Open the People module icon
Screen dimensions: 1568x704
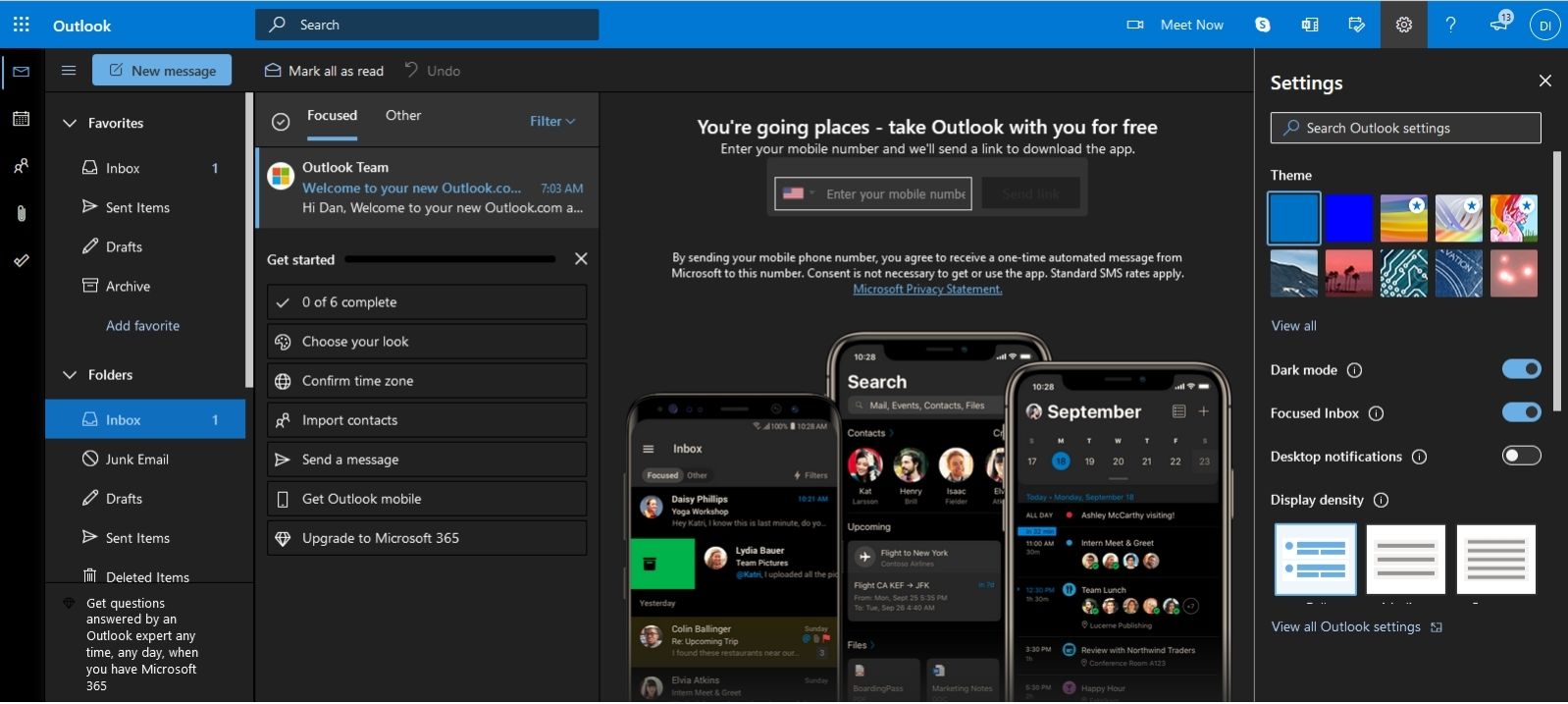pos(22,166)
